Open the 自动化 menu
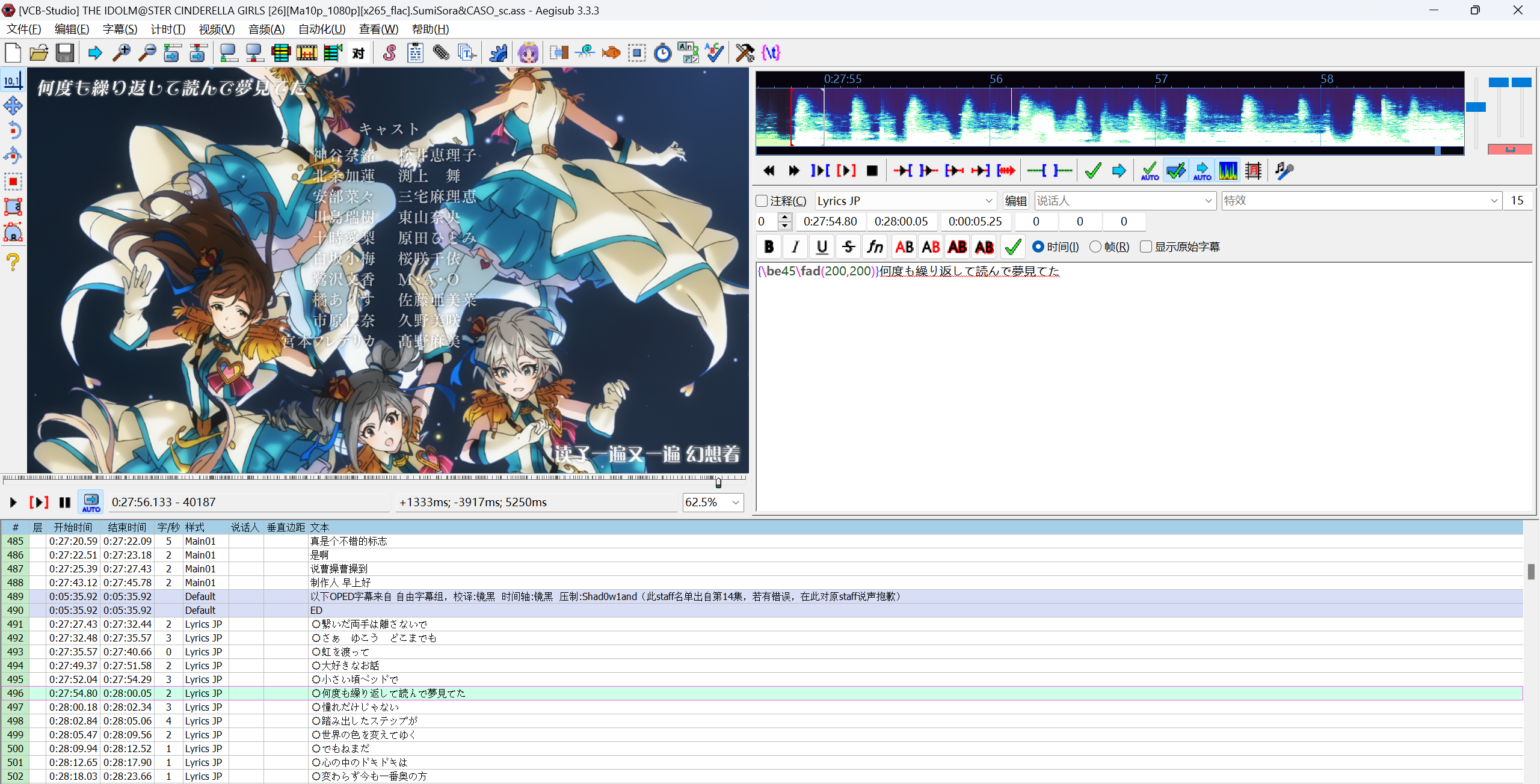Screen dimensions: 1540x784 coord(322,29)
